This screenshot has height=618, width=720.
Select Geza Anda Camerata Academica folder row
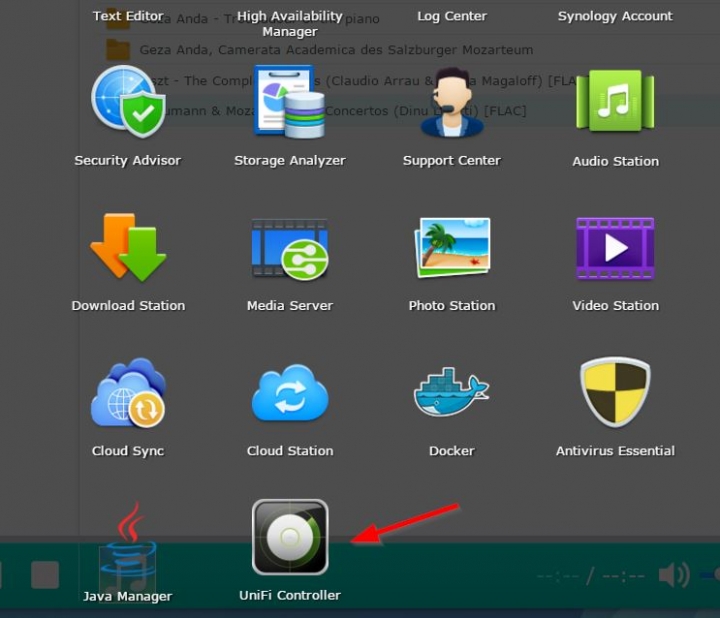tap(399, 49)
